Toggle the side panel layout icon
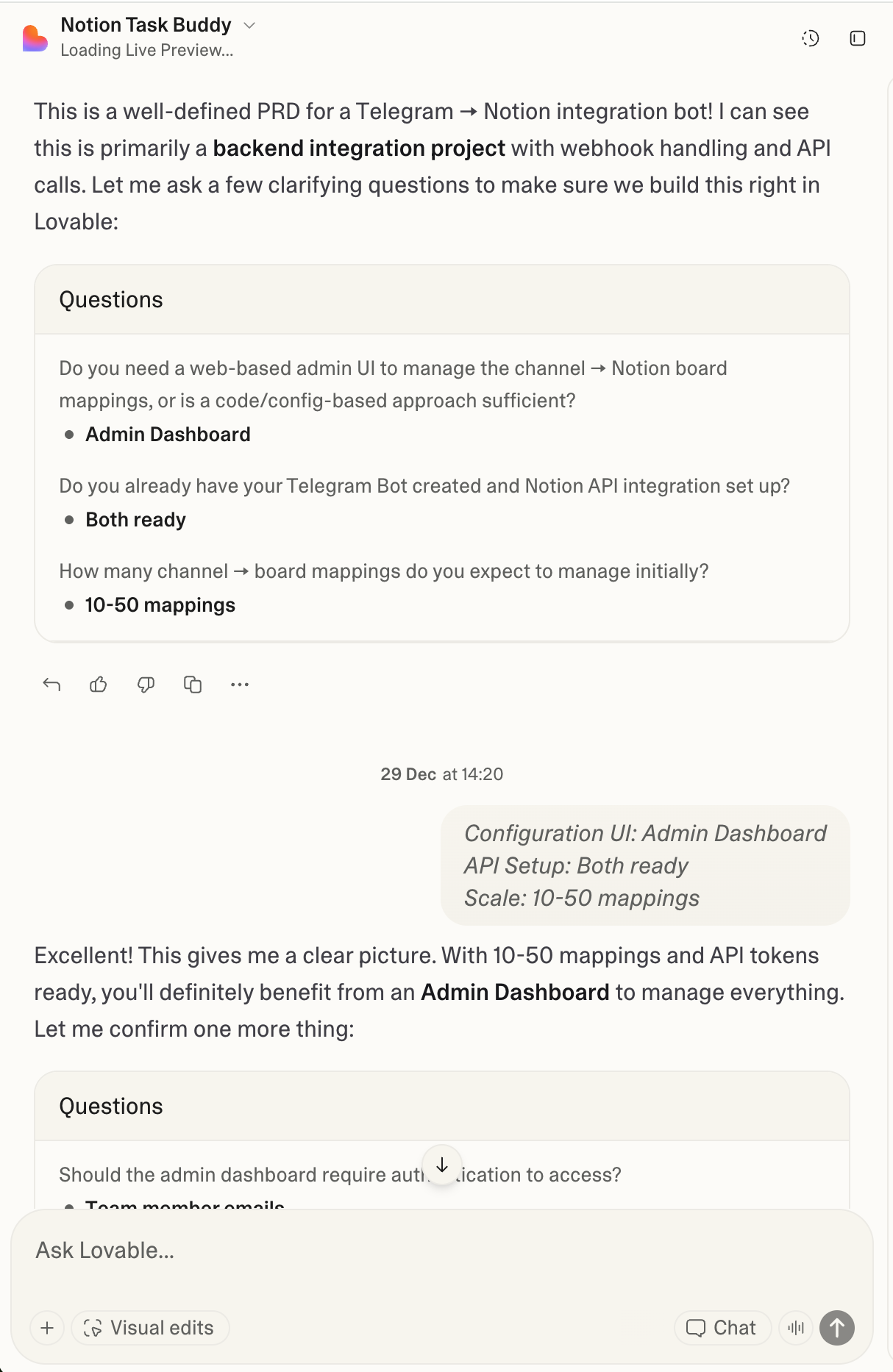893x1372 pixels. click(858, 39)
